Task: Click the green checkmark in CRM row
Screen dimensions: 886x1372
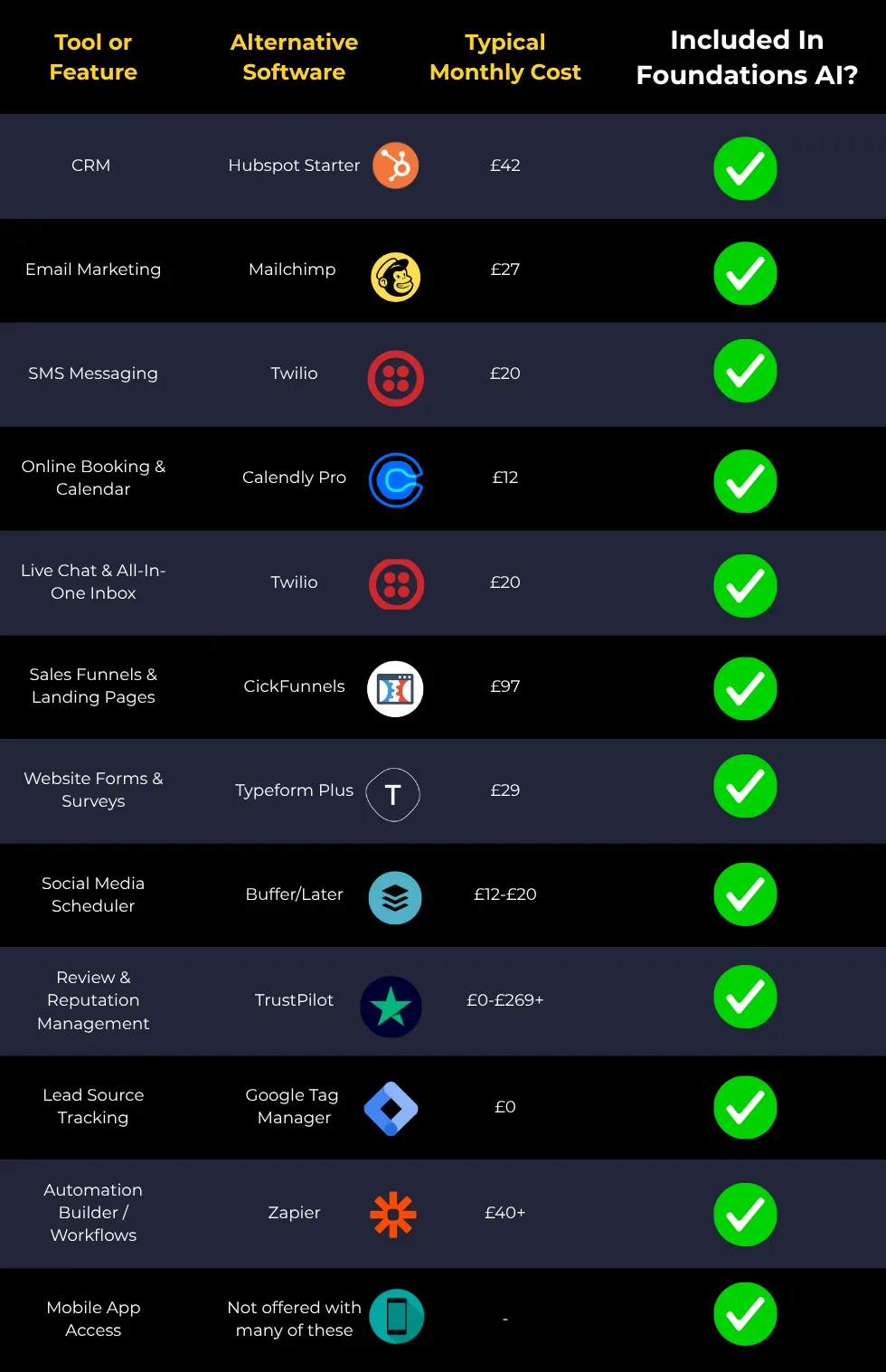Action: tap(745, 168)
